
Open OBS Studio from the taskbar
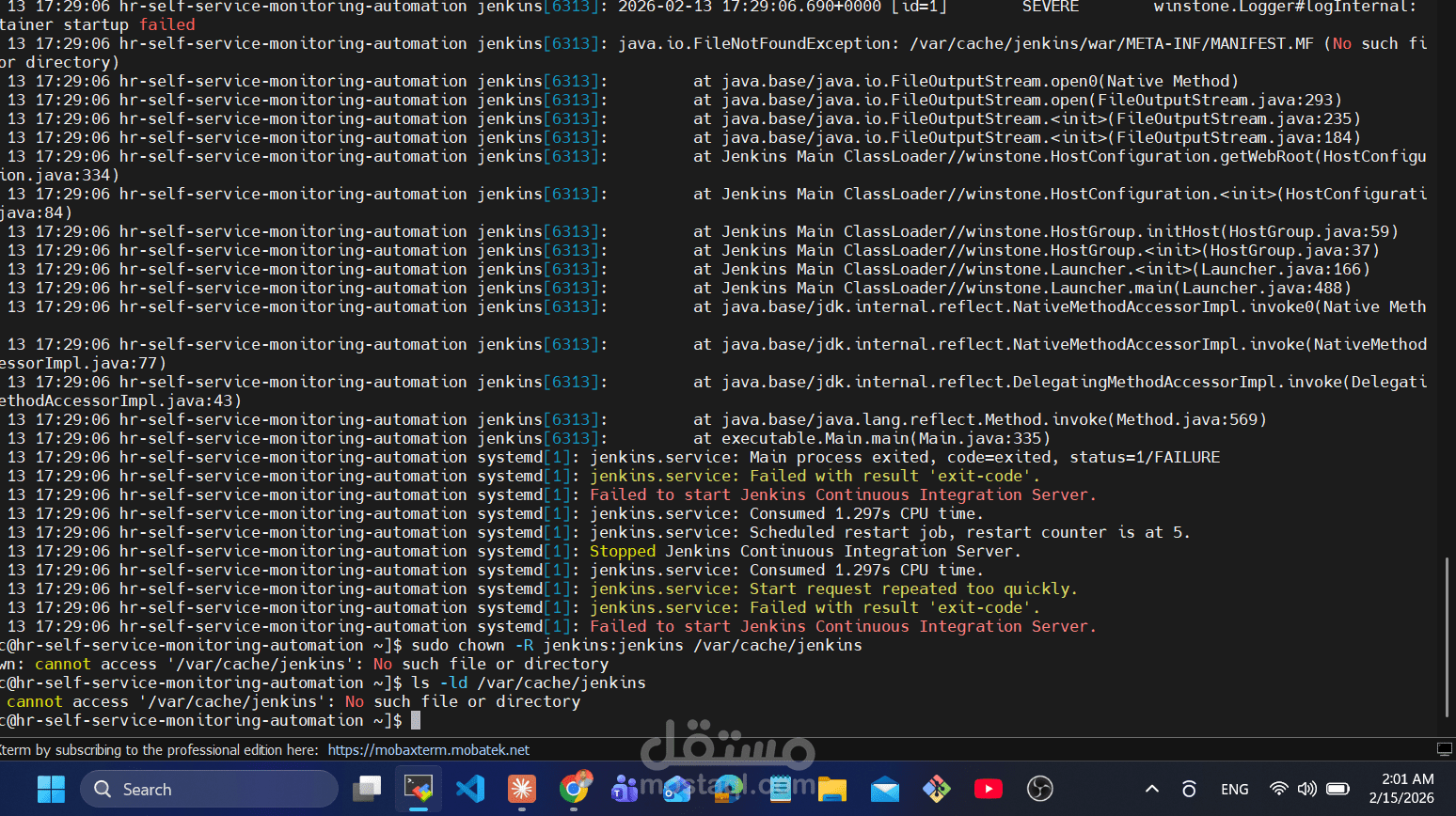click(x=1039, y=789)
